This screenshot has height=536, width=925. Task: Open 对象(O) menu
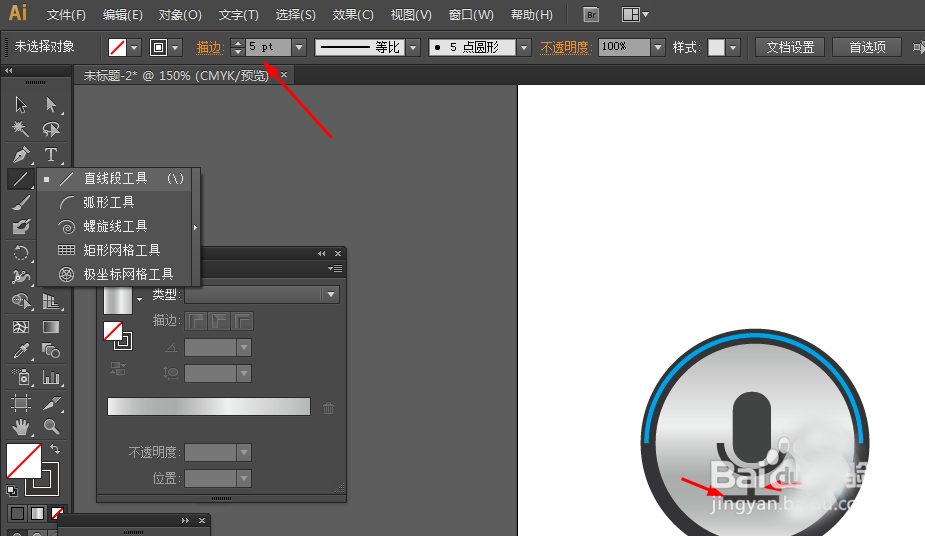pos(180,15)
